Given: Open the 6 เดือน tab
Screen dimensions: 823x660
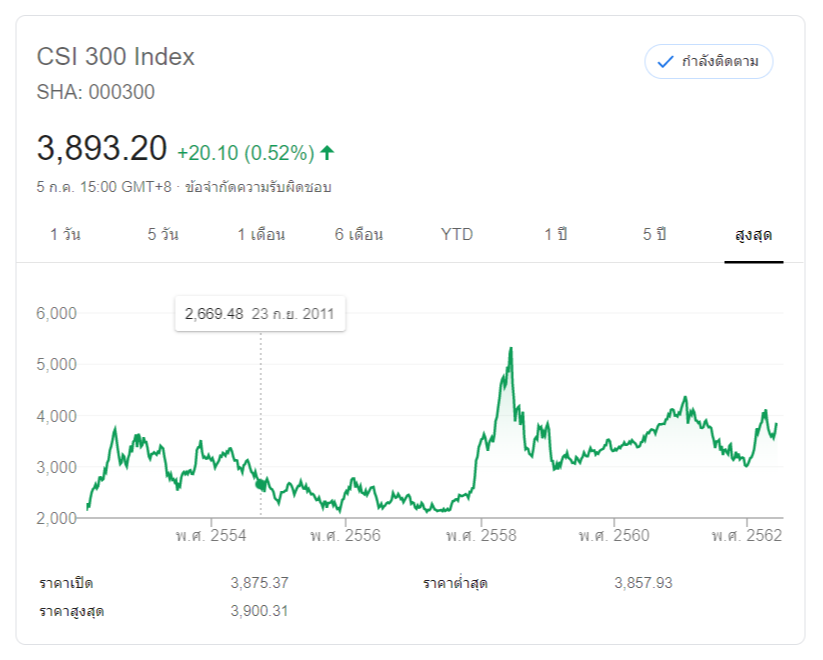Looking at the screenshot, I should coord(359,235).
